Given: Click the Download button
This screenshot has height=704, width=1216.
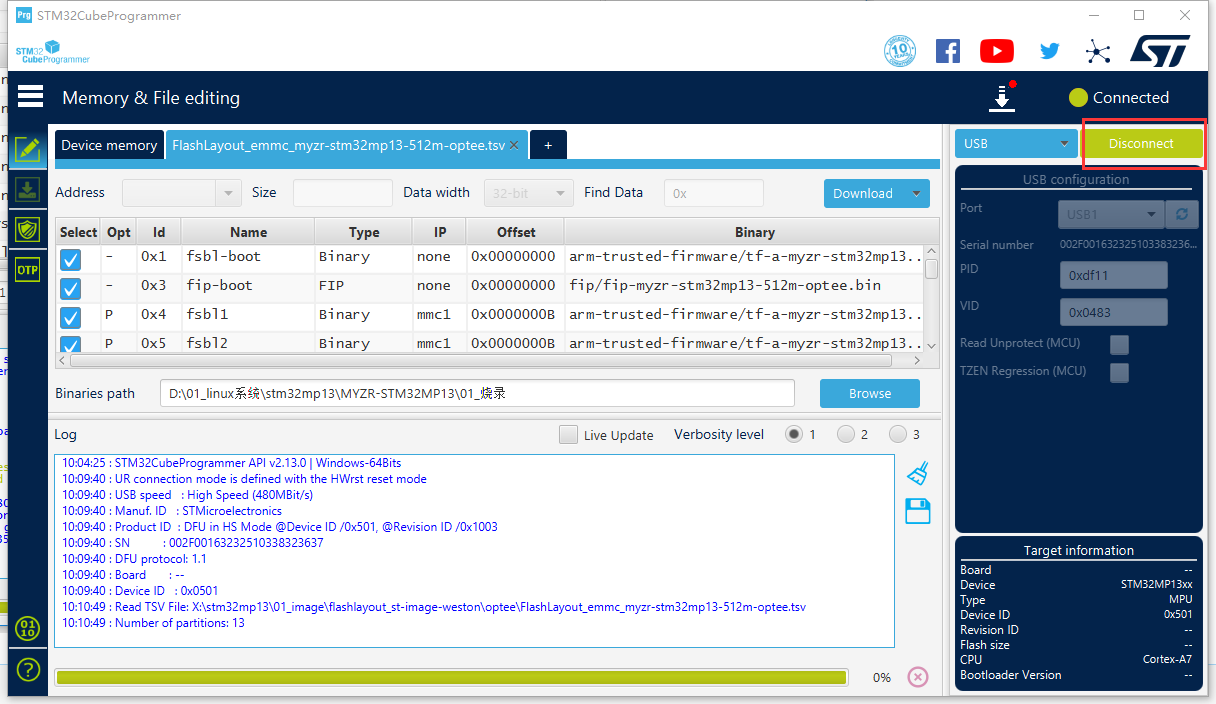Looking at the screenshot, I should click(863, 193).
